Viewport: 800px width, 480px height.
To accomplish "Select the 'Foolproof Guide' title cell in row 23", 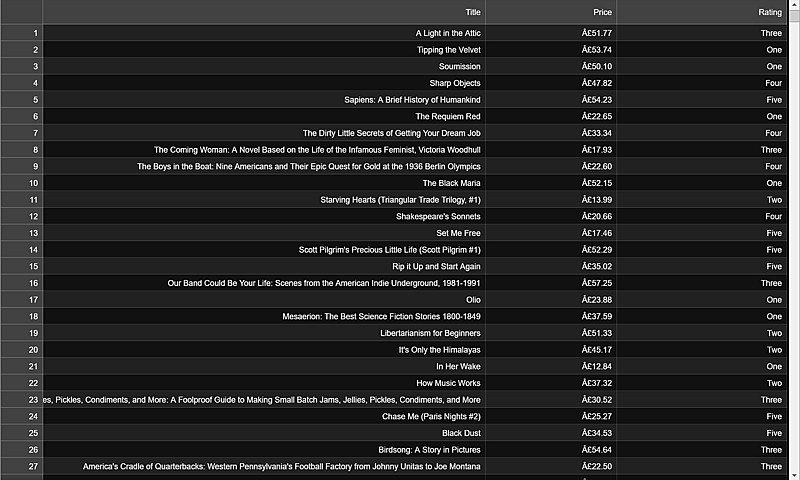I will [x=264, y=400].
